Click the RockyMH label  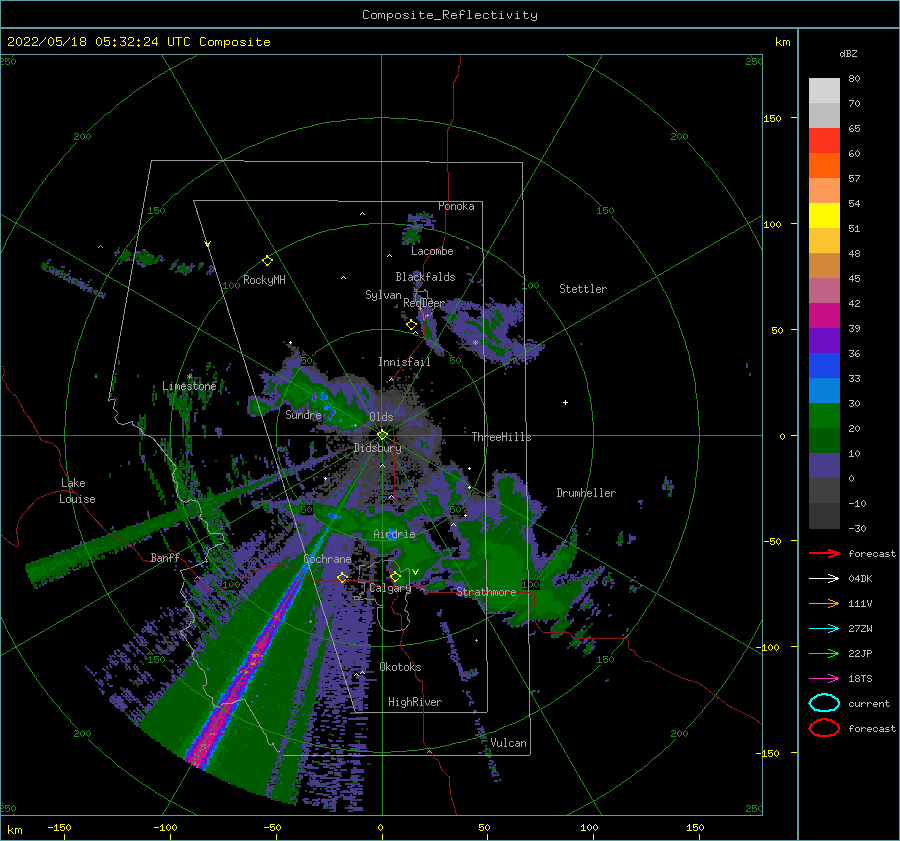click(x=264, y=280)
